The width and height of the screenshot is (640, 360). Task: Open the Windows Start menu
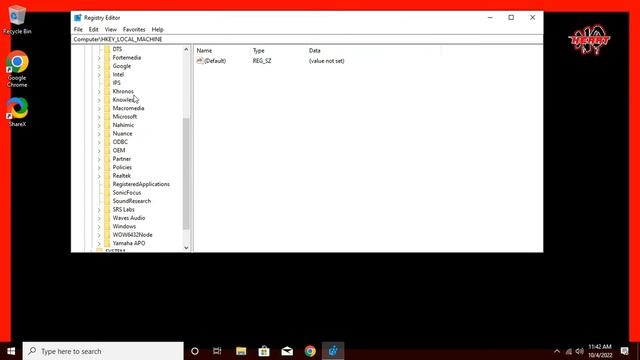pyautogui.click(x=11, y=351)
